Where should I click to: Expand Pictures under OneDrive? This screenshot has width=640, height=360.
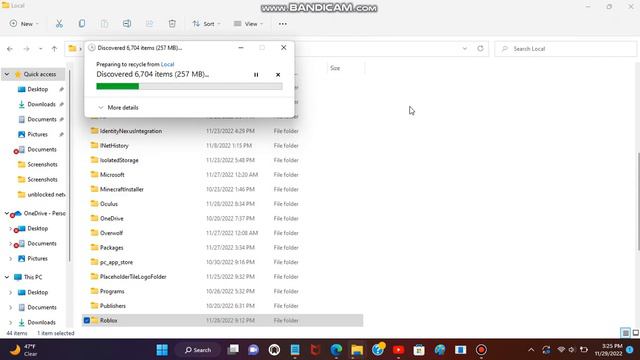[x=11, y=259]
